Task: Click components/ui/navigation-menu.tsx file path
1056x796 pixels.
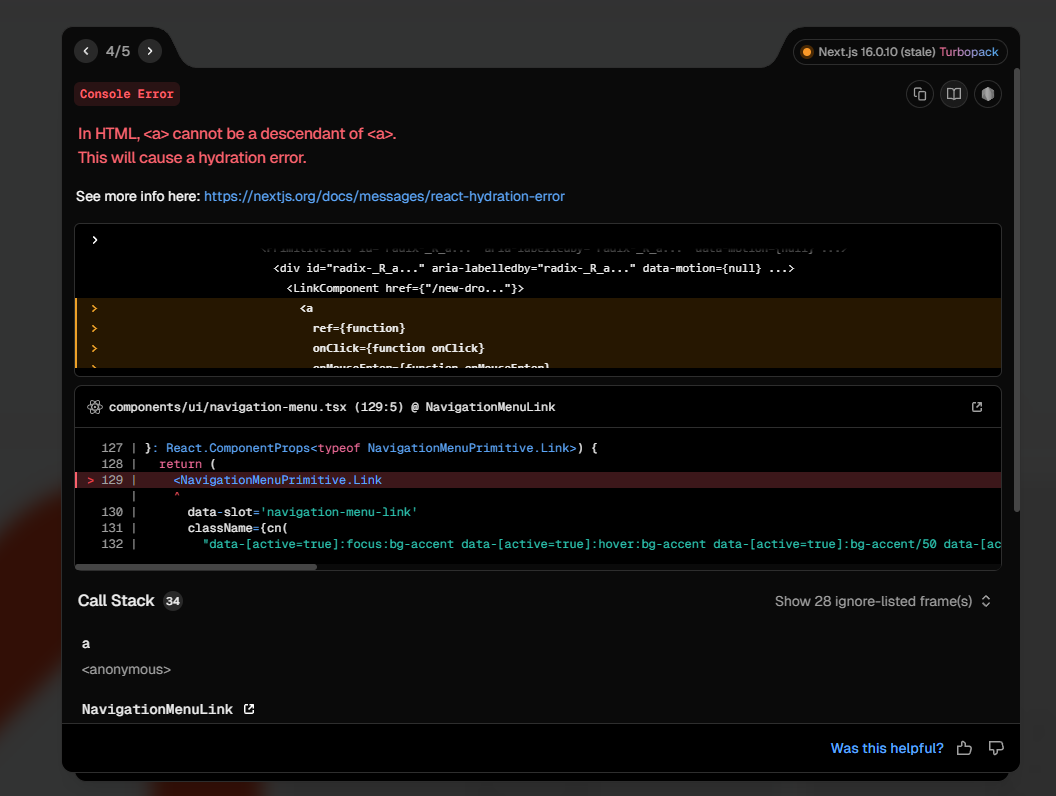Action: click(x=228, y=407)
